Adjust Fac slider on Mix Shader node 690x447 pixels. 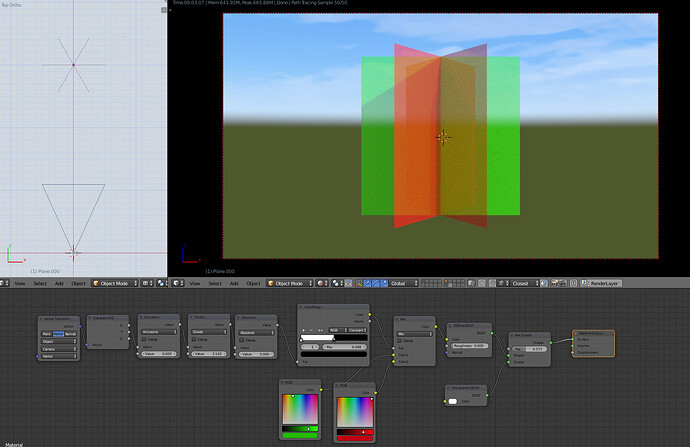pos(531,349)
